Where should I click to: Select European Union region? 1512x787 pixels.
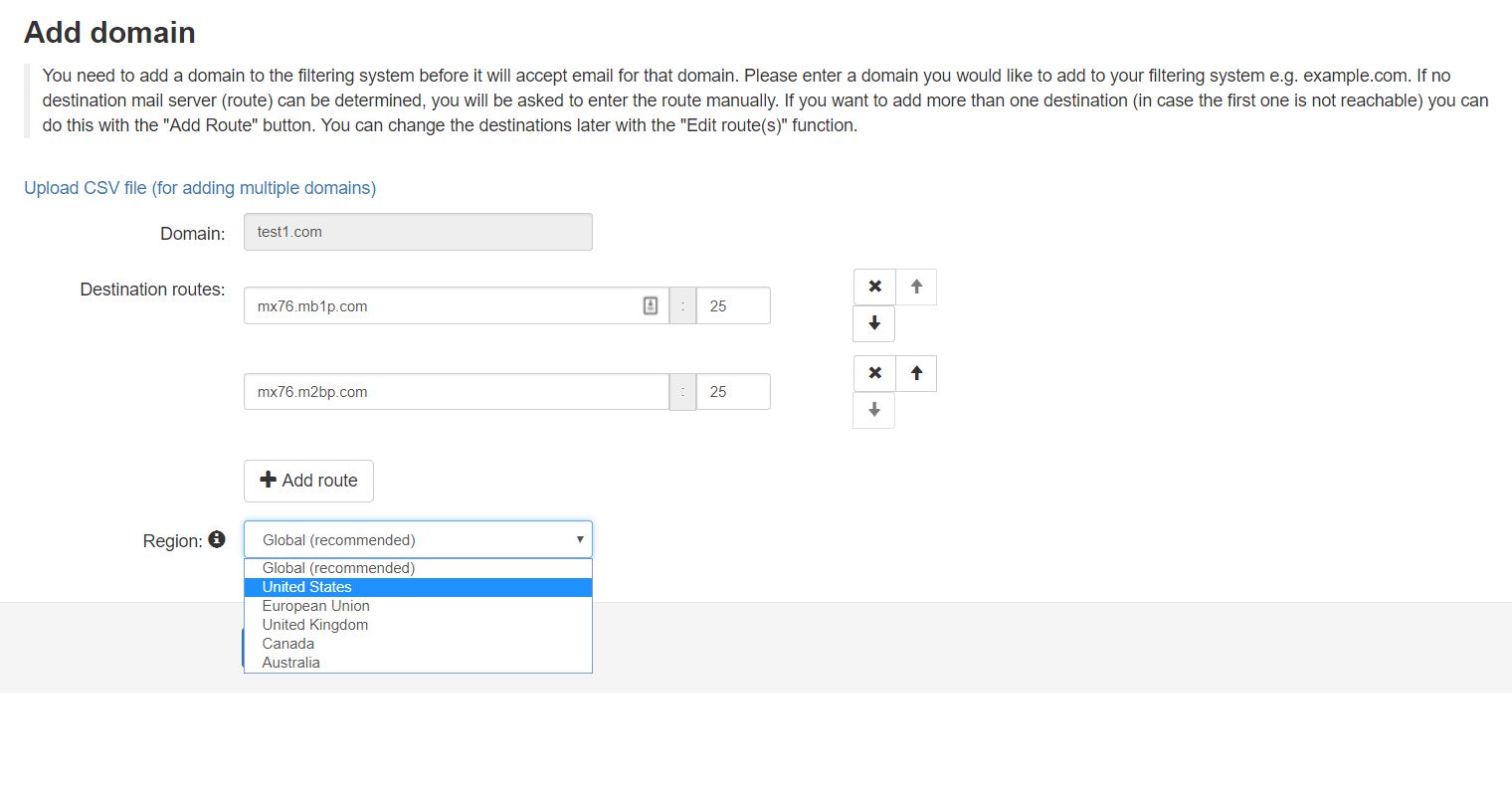(316, 606)
